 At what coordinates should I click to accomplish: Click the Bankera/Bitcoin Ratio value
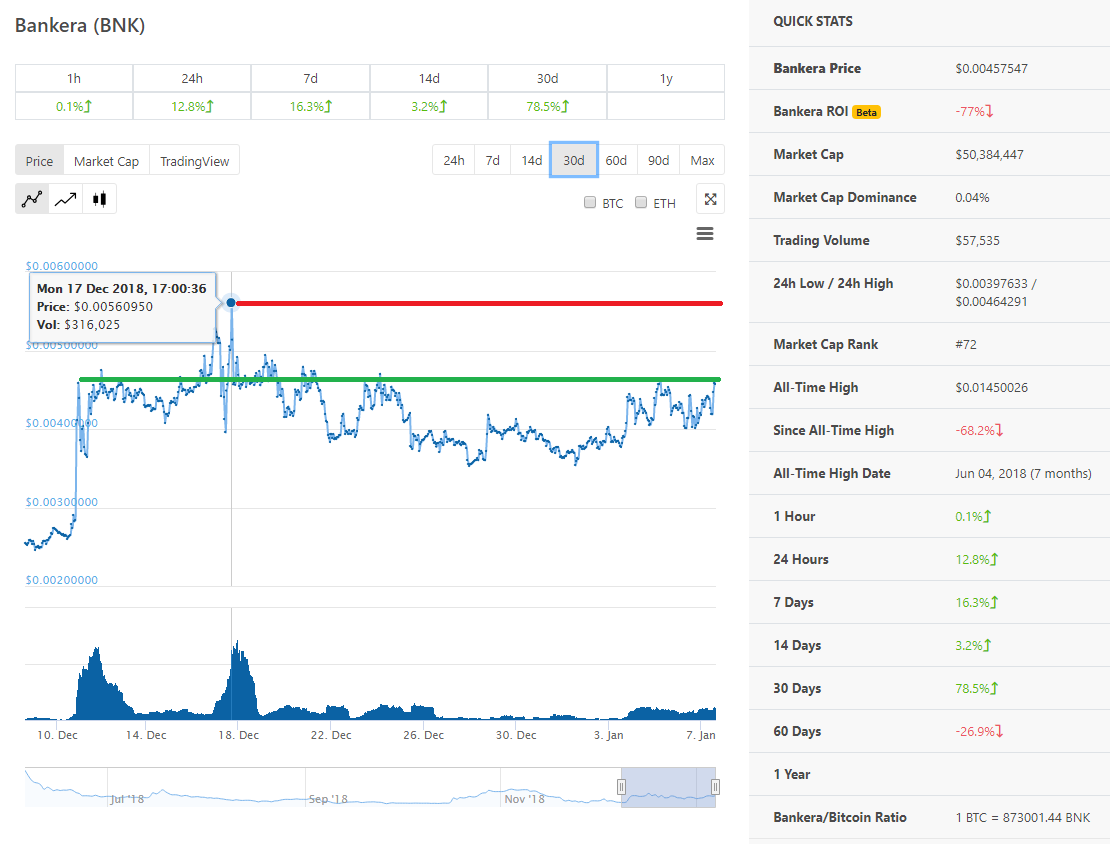click(1023, 818)
